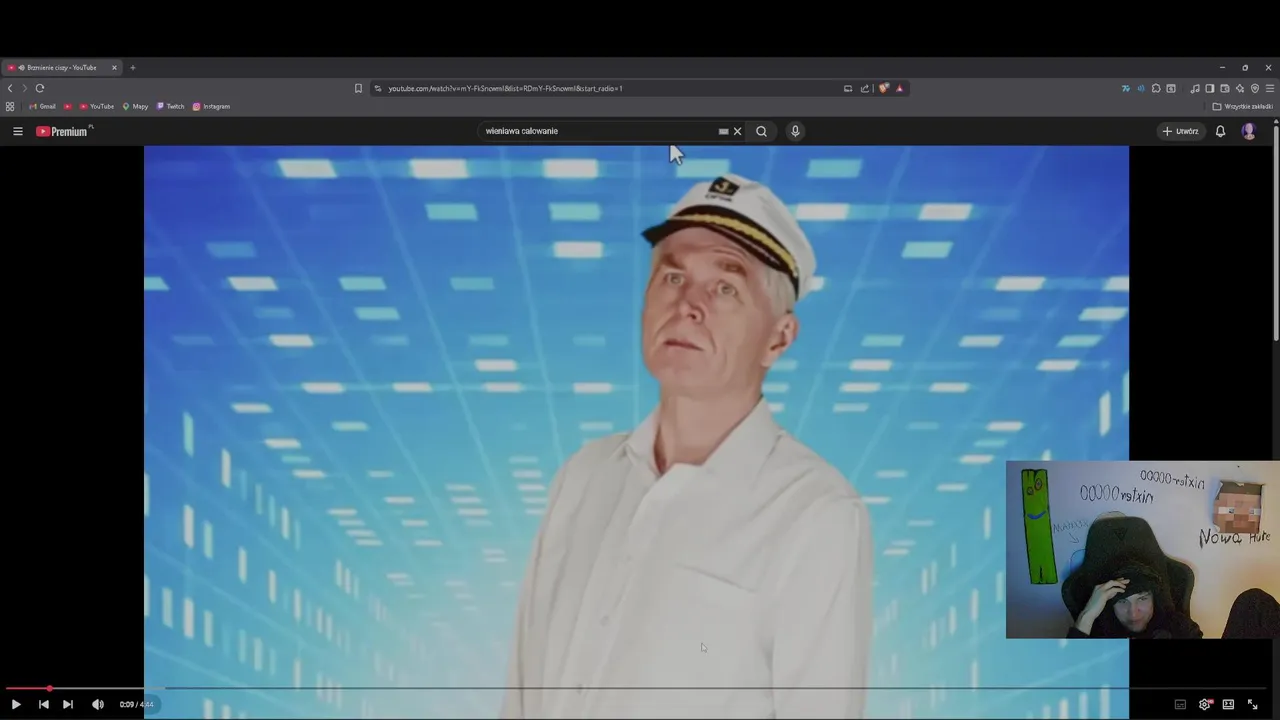1280x720 pixels.
Task: Enter fullscreen video mode
Action: (x=1252, y=704)
